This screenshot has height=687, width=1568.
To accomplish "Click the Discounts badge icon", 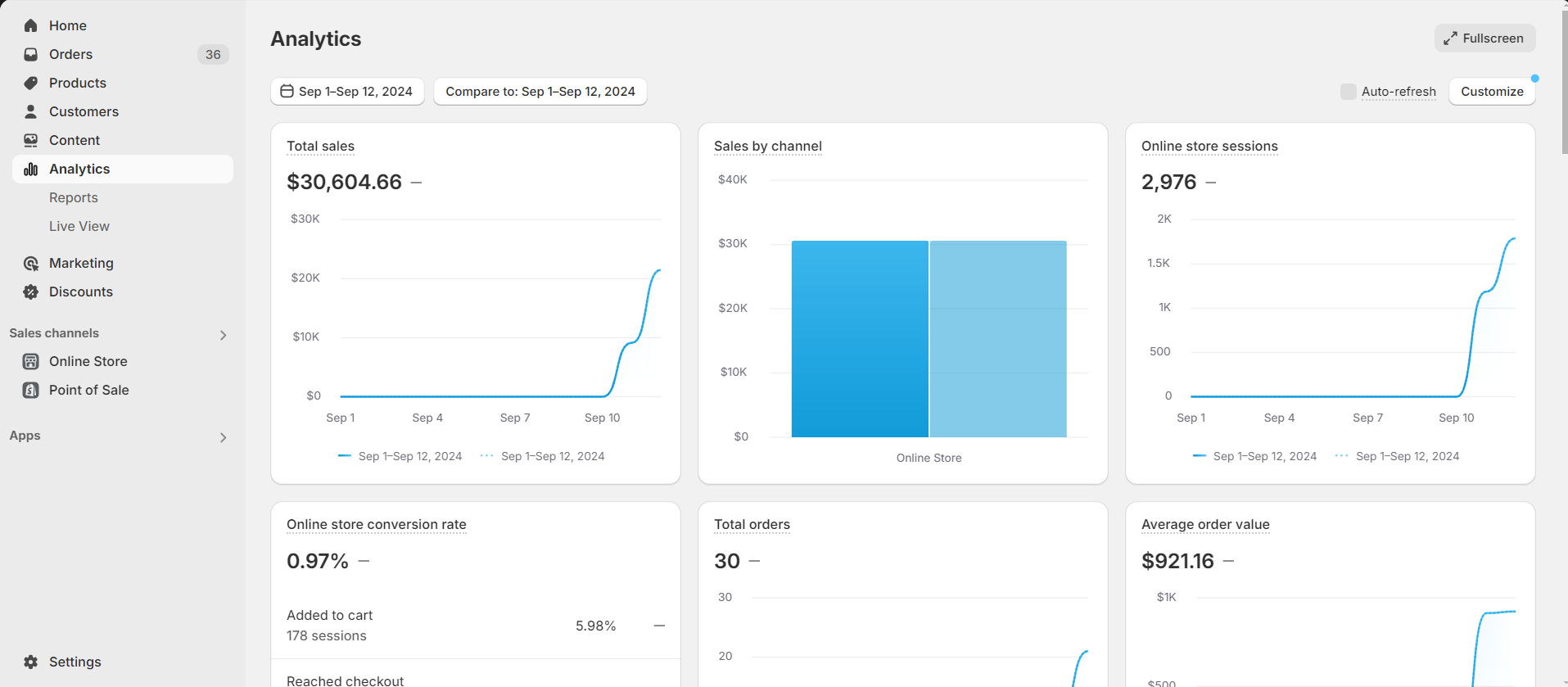I will click(31, 292).
